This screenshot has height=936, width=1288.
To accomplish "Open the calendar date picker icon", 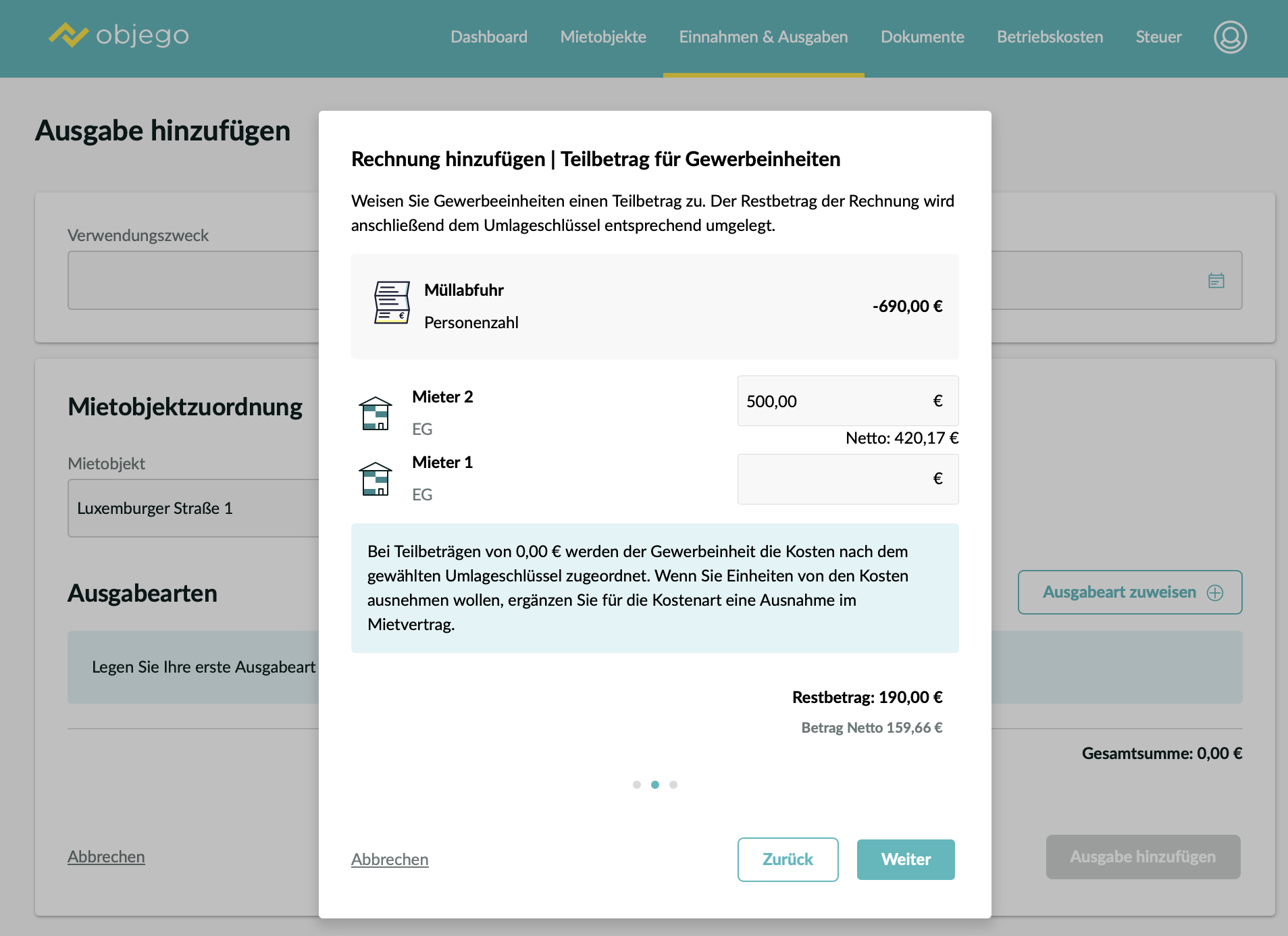I will tap(1216, 280).
